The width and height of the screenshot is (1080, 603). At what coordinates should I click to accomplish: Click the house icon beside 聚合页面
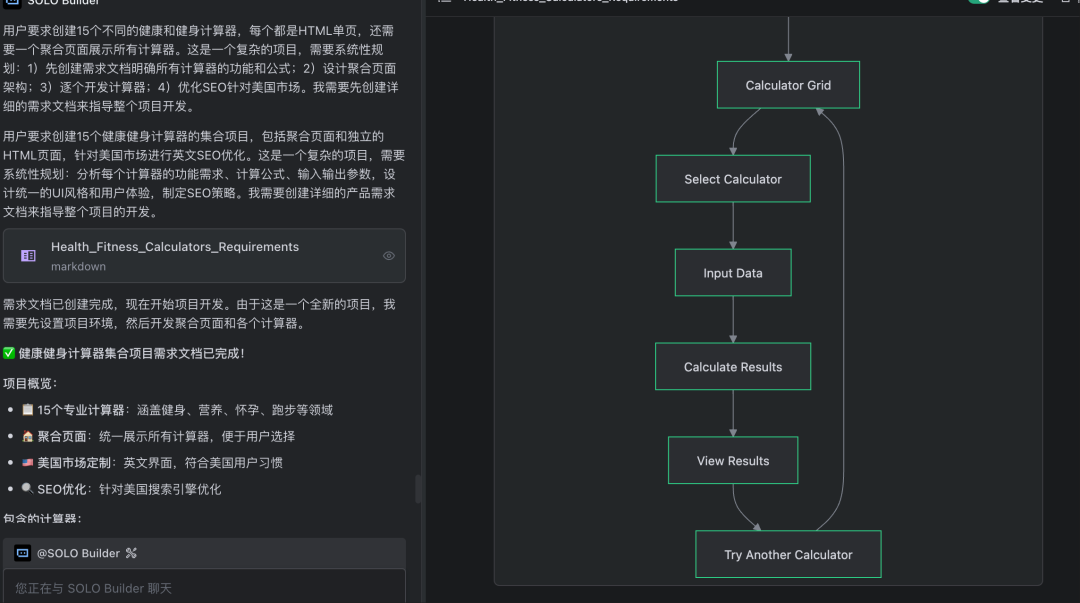coord(27,436)
